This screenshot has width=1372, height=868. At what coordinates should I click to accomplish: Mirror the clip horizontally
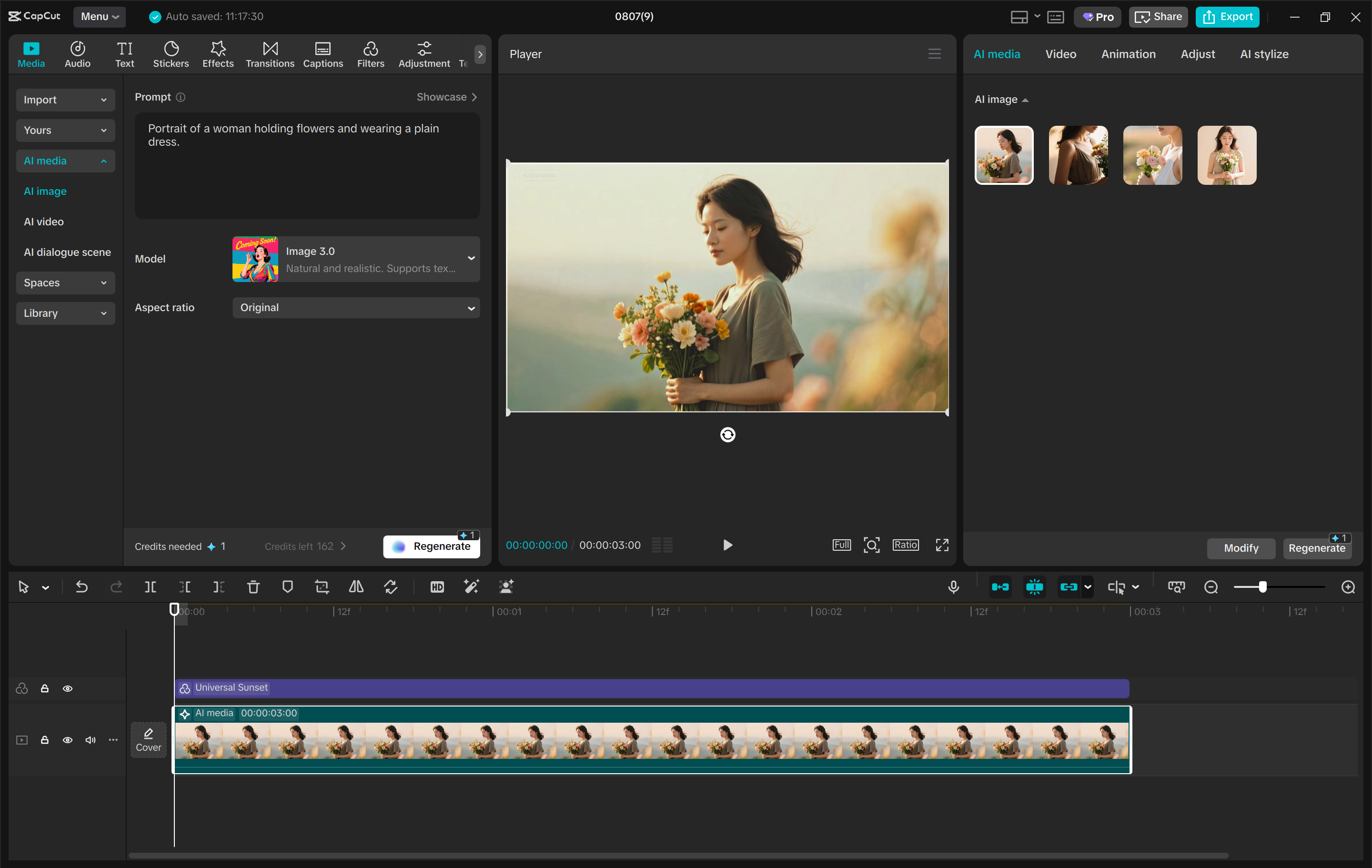(355, 586)
